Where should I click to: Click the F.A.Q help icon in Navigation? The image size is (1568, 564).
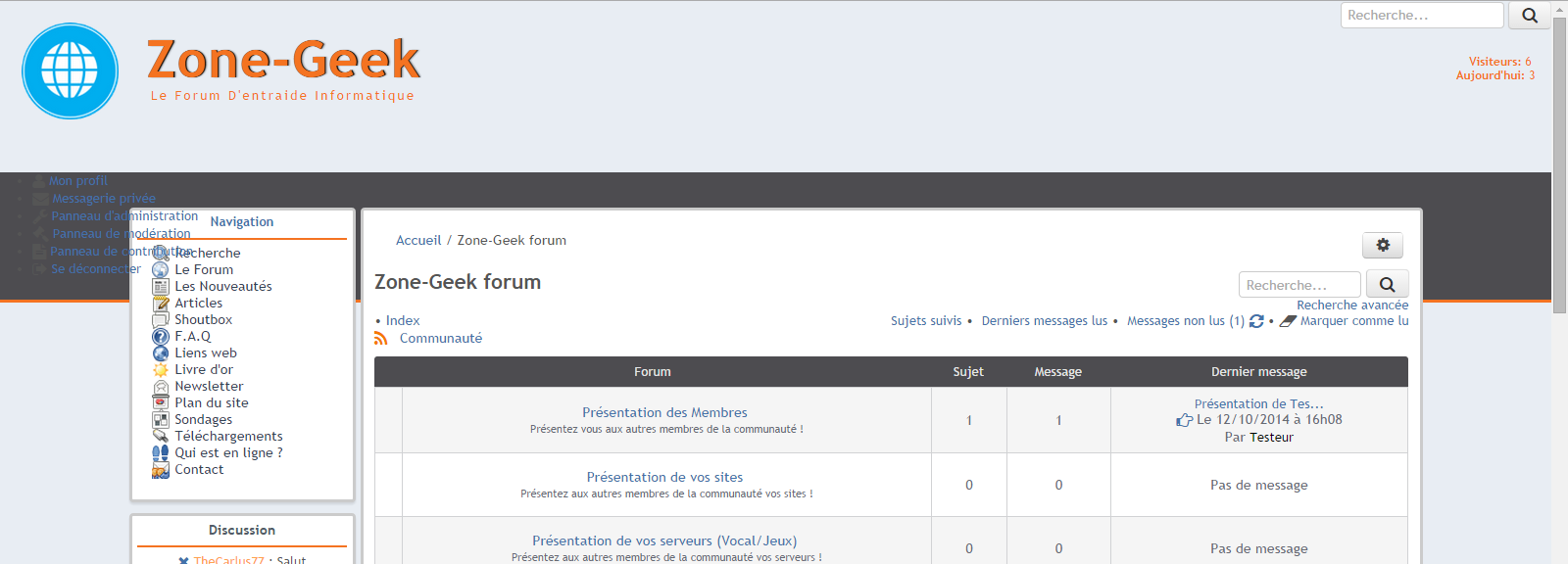coord(161,337)
